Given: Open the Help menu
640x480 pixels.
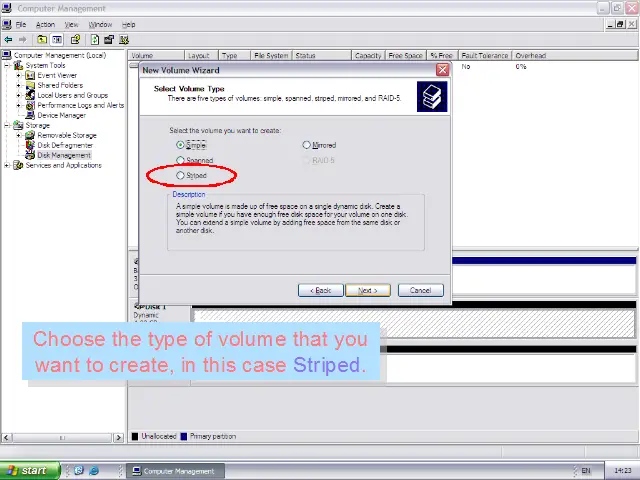Looking at the screenshot, I should 129,24.
